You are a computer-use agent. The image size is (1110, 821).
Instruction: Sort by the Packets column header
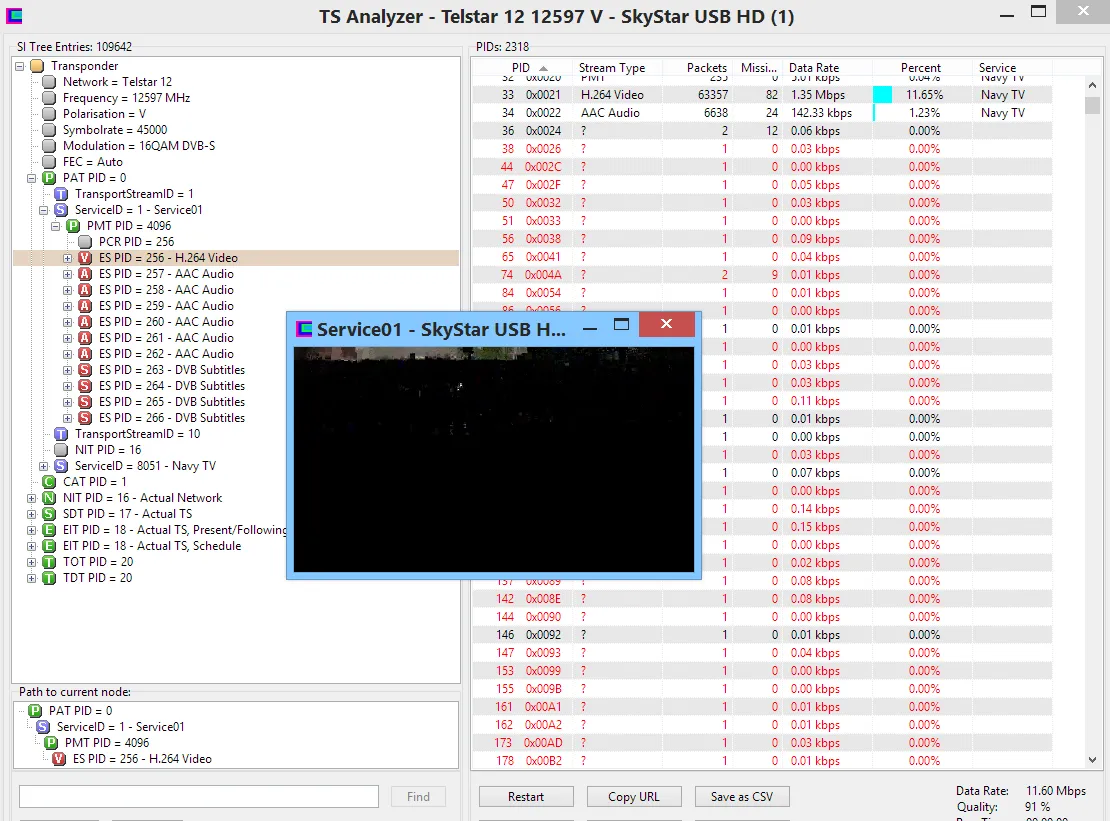pyautogui.click(x=706, y=68)
